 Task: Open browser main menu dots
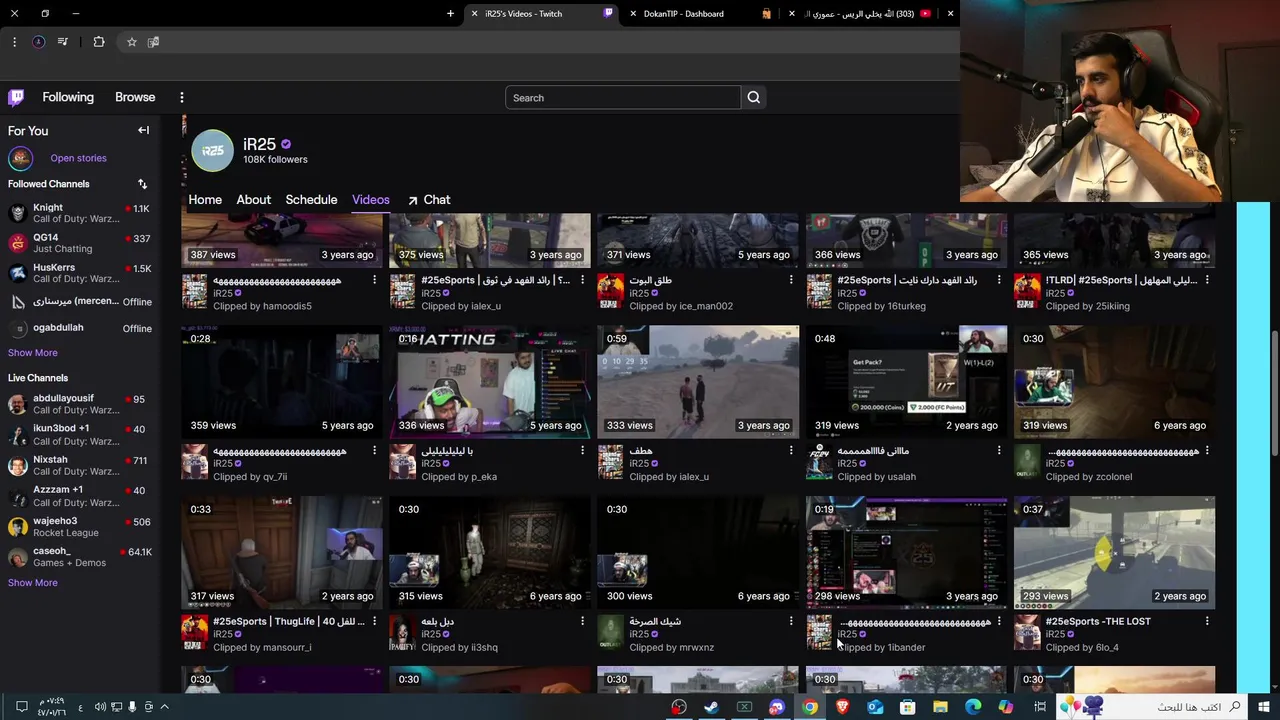click(x=14, y=42)
